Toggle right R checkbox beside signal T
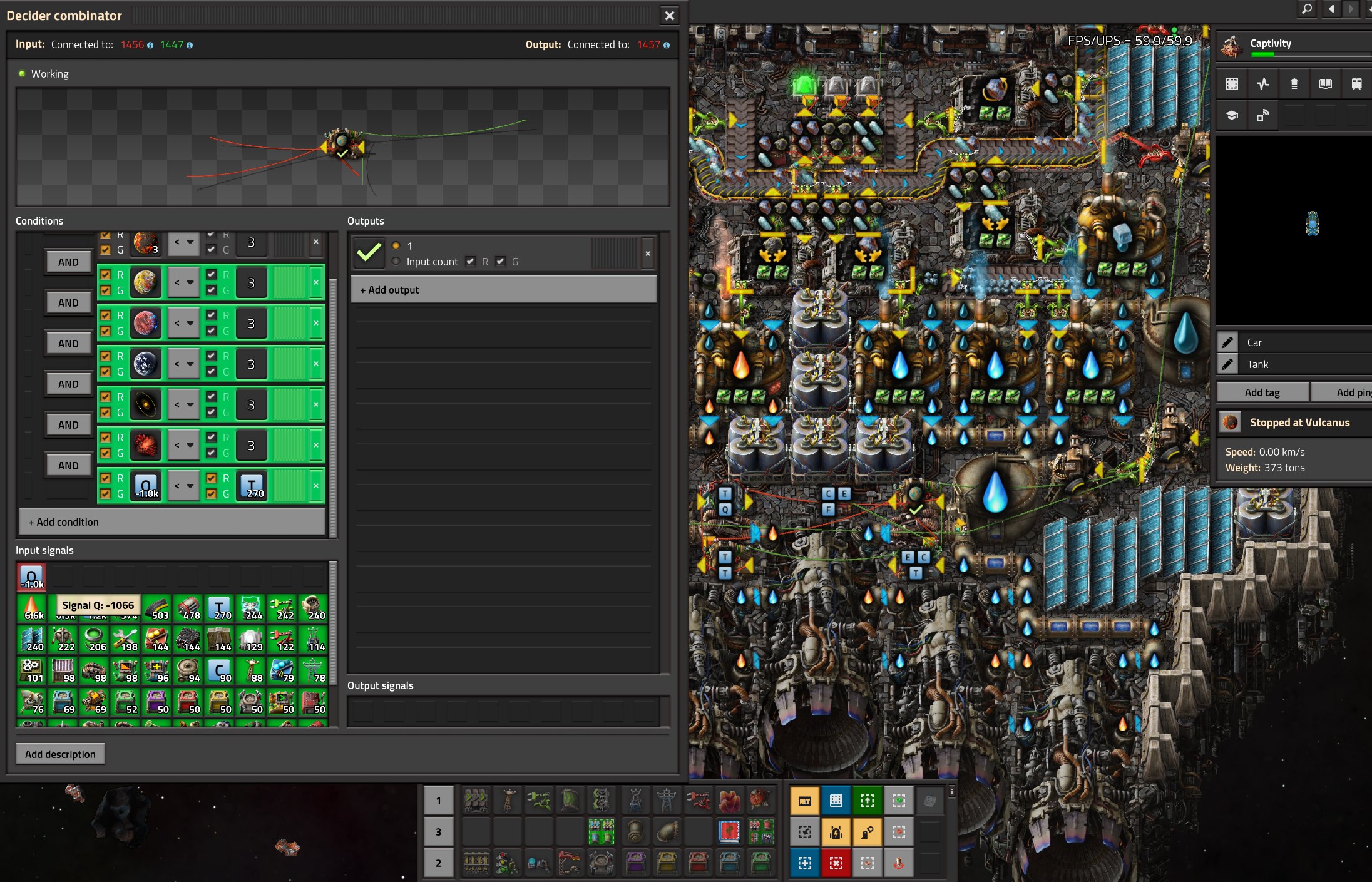 tap(211, 478)
